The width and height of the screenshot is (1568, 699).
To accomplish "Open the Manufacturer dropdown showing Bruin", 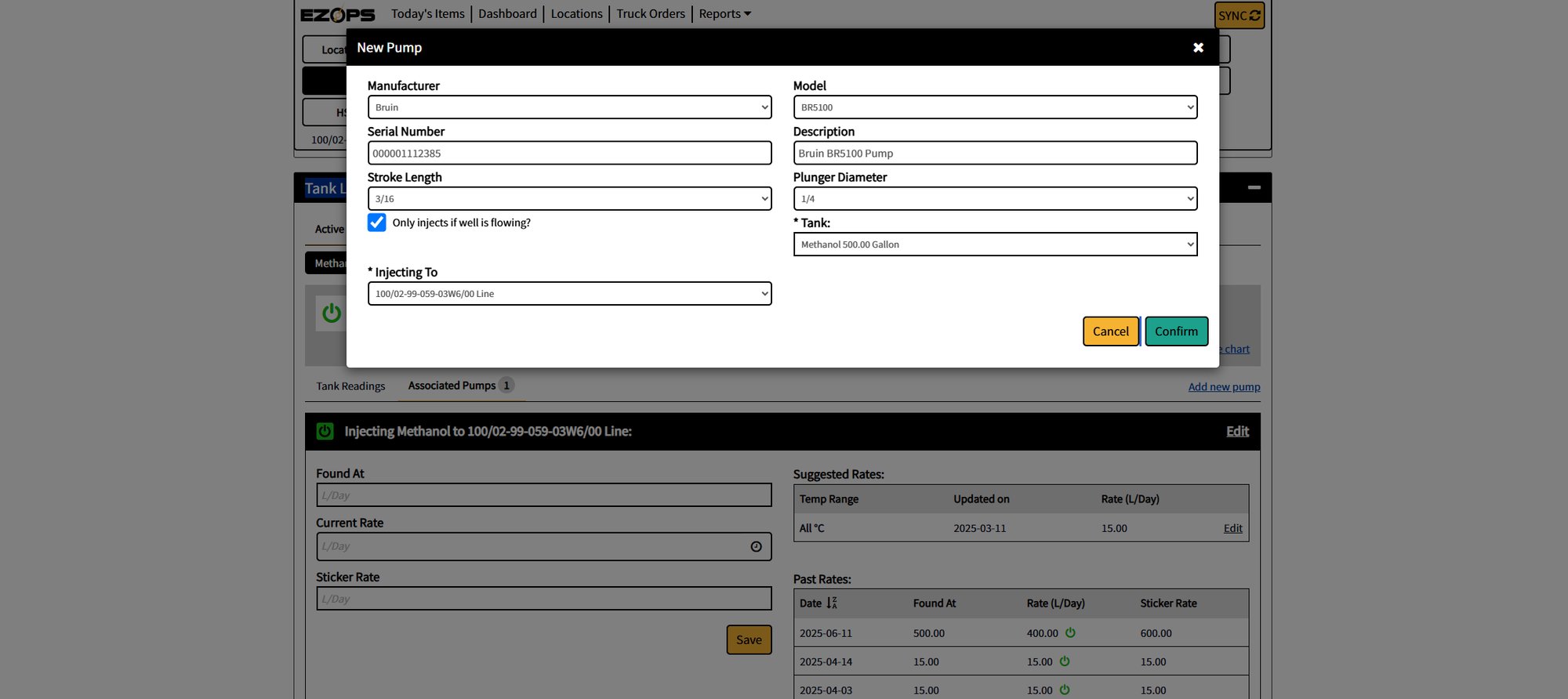I will pos(569,107).
